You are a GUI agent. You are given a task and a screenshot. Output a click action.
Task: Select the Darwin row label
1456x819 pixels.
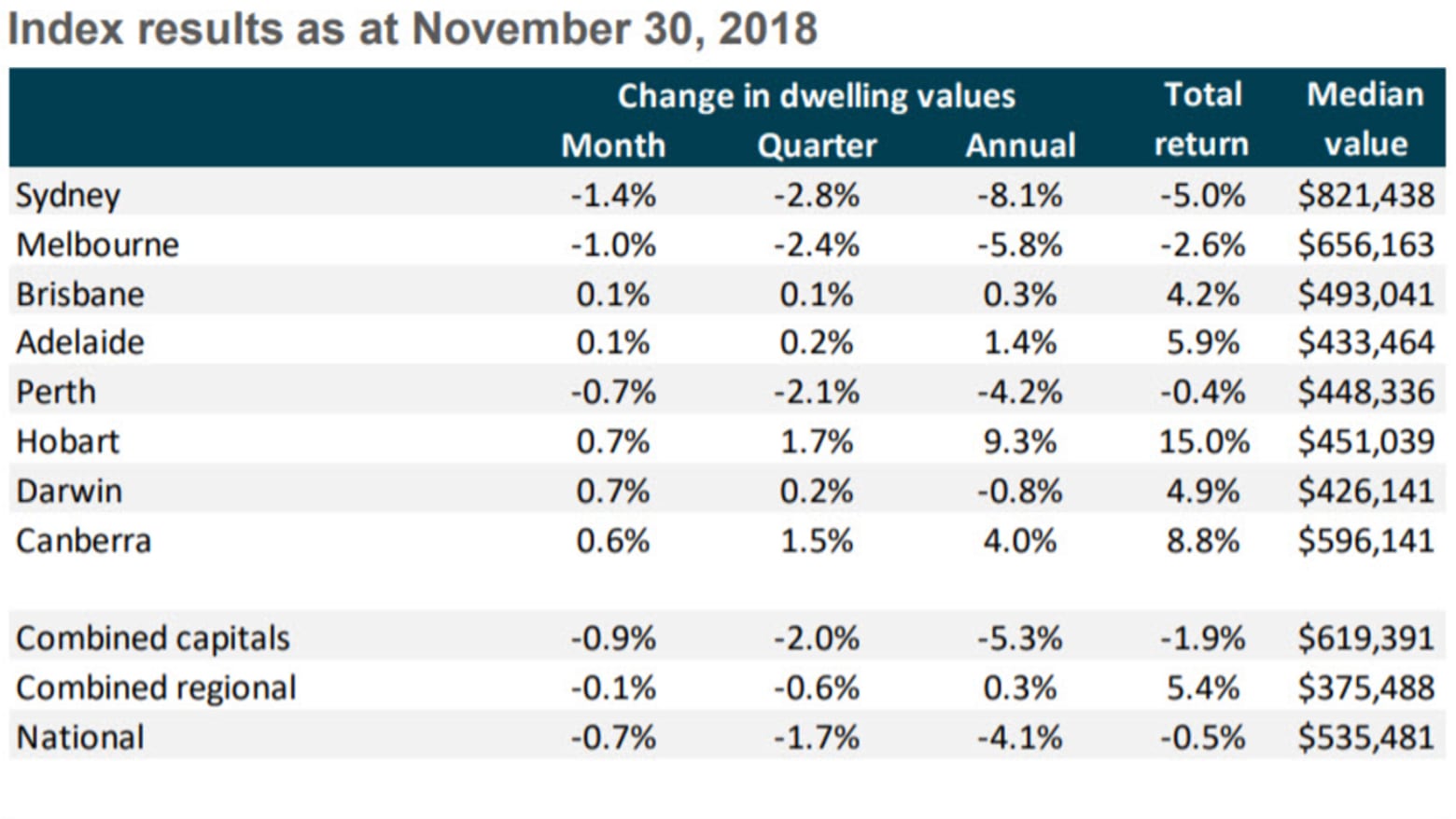click(69, 492)
